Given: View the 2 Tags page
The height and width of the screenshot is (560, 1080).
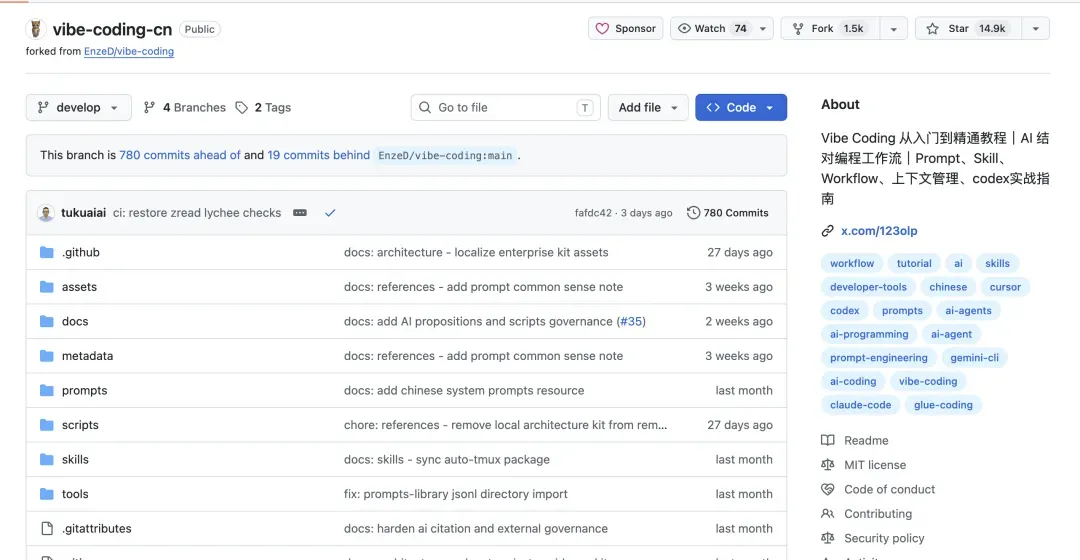Looking at the screenshot, I should click(x=264, y=107).
